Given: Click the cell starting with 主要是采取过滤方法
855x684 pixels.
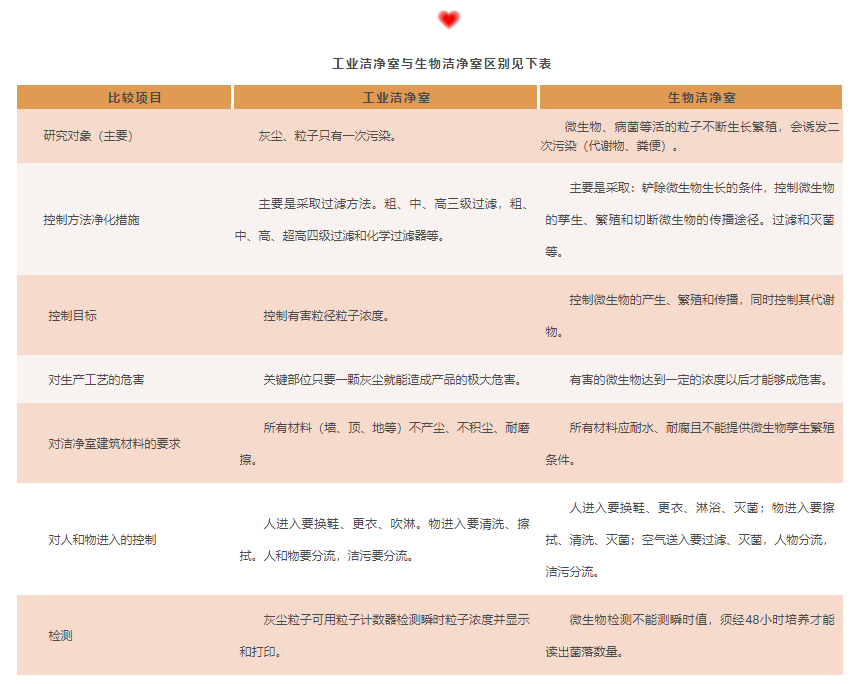Looking at the screenshot, I should point(384,219).
